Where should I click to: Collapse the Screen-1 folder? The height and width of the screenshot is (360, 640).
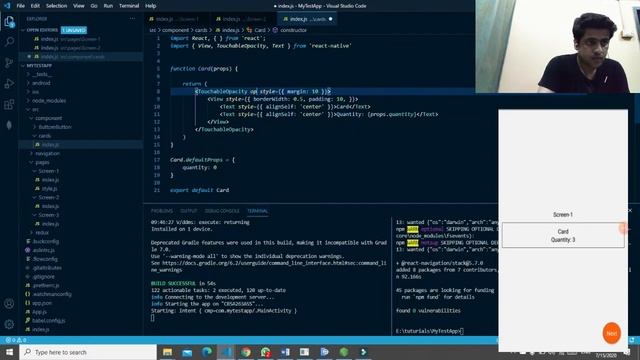(x=48, y=171)
